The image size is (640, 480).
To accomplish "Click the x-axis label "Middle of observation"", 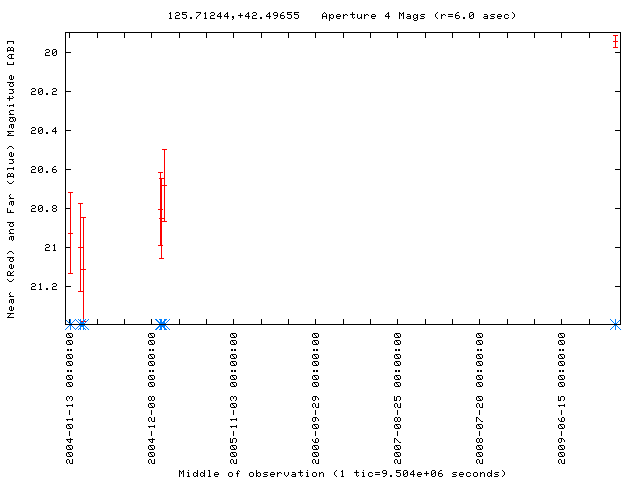I will tap(251, 473).
